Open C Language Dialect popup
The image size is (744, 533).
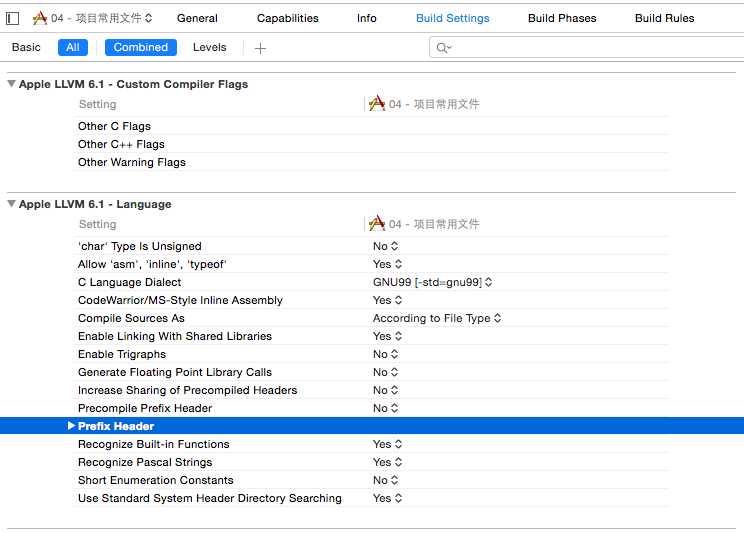tap(432, 282)
